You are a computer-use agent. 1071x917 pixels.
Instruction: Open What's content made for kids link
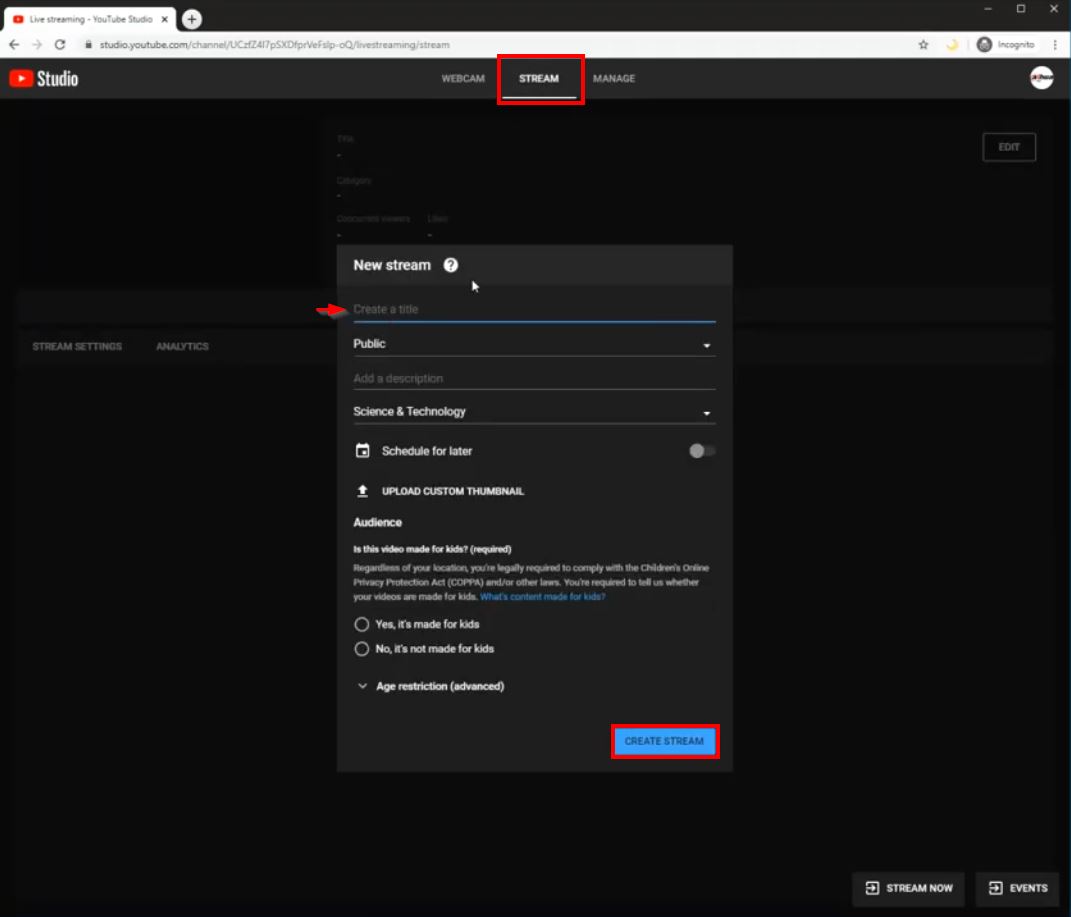click(x=543, y=597)
